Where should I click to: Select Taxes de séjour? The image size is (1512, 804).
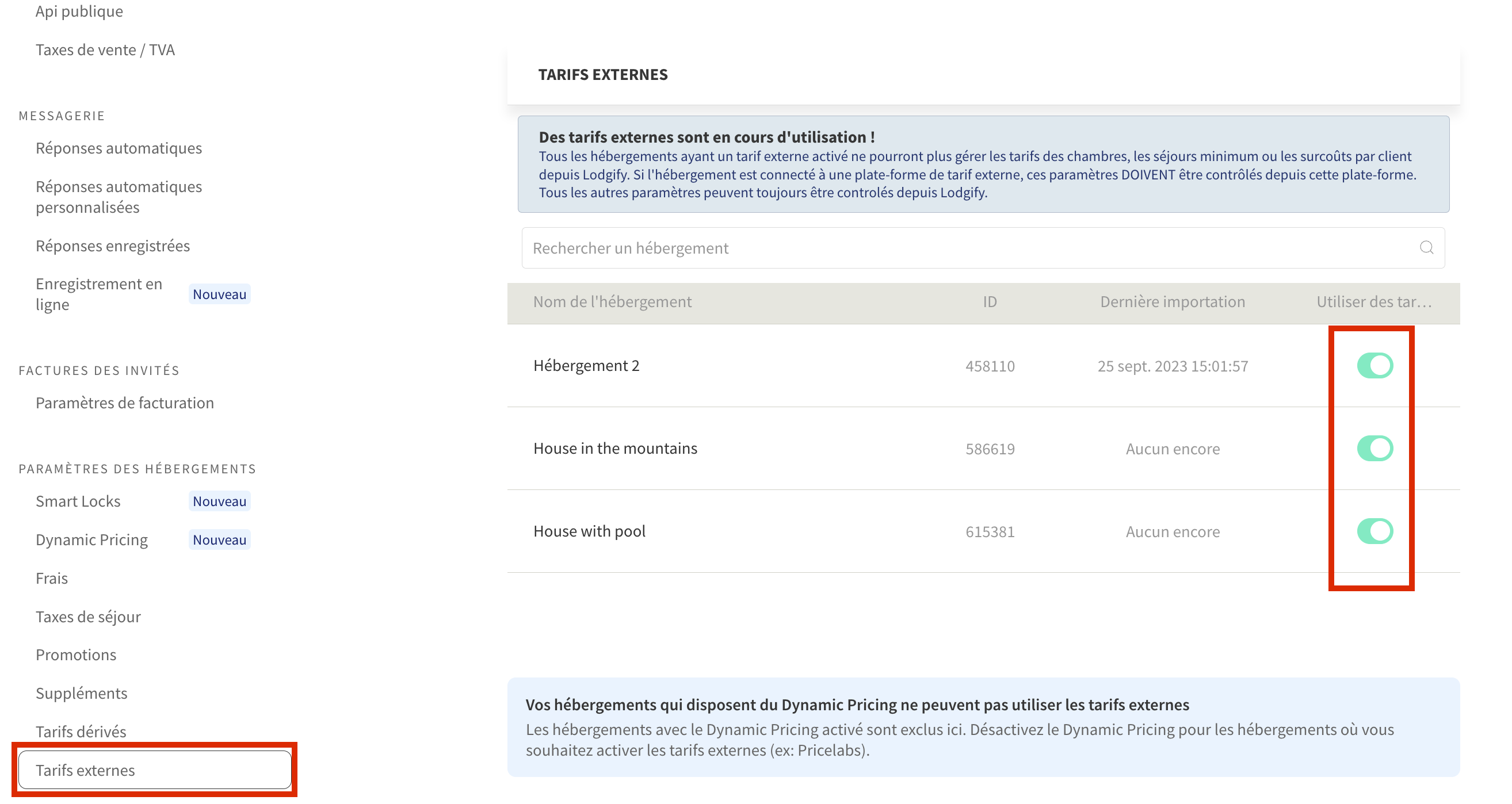[89, 617]
